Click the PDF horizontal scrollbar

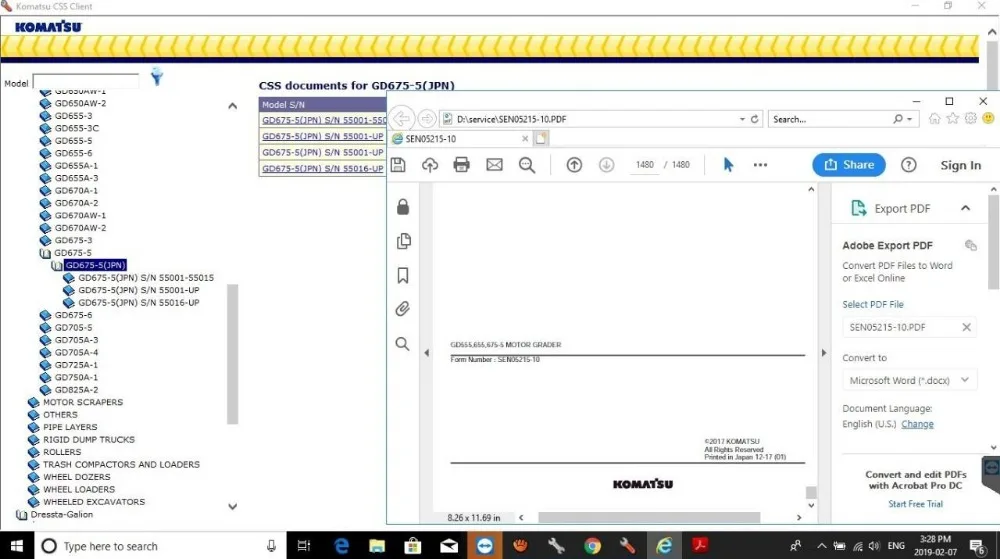[x=649, y=518]
